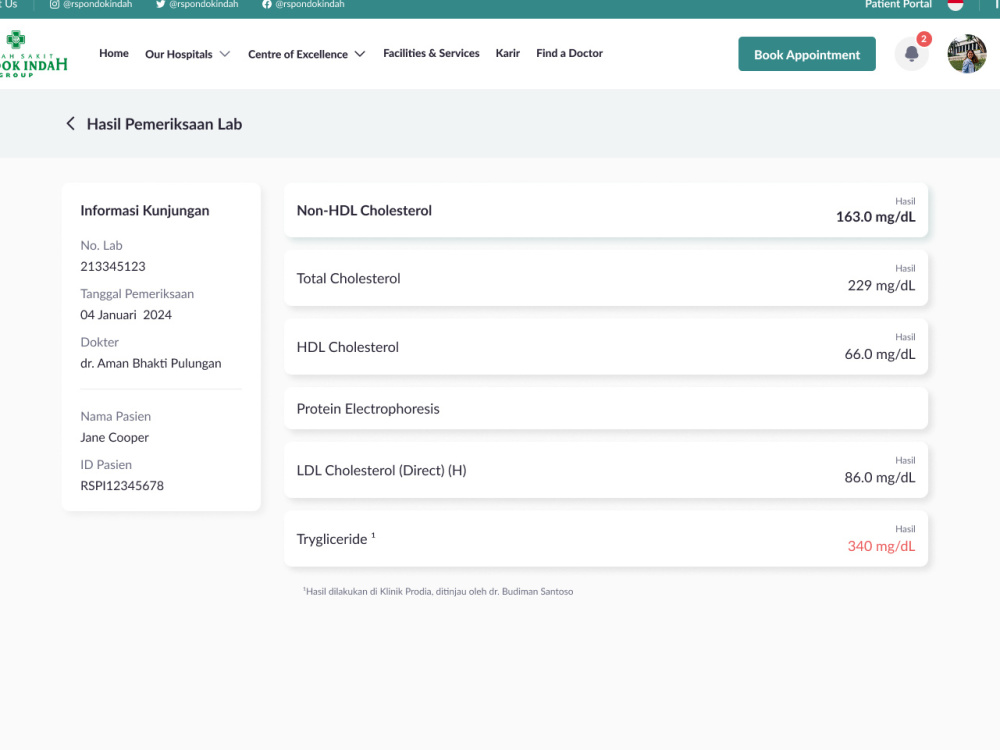Click the Hasil Pemeriksaan Lab page title
Screen dimensions: 1000x750
[165, 124]
